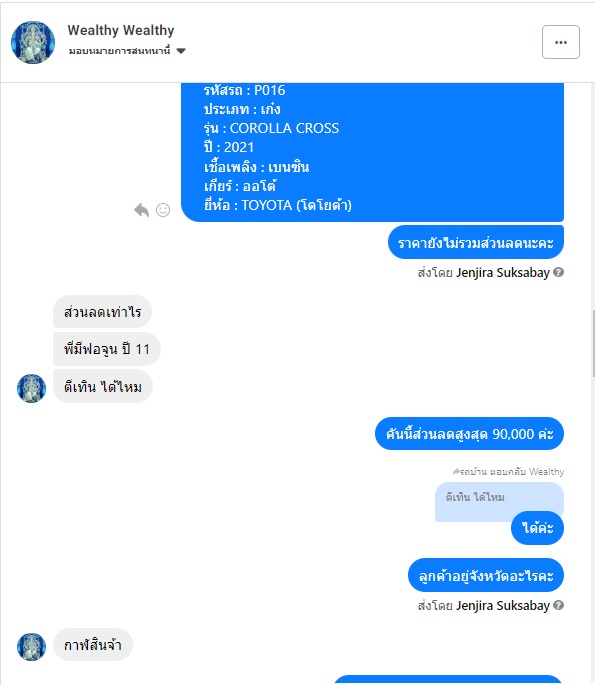Click Wealthy Wealthy profile picture in header
Viewport: 595px width, 685px height.
[x=33, y=42]
